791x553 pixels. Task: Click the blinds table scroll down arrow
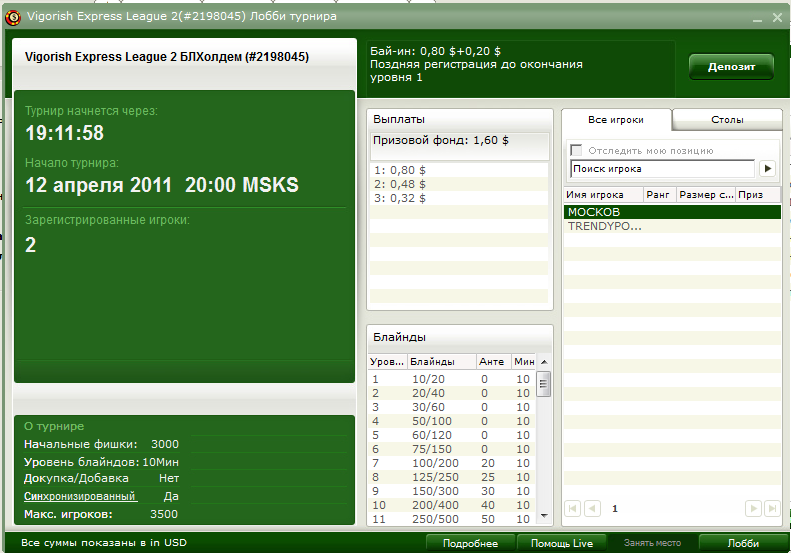544,516
